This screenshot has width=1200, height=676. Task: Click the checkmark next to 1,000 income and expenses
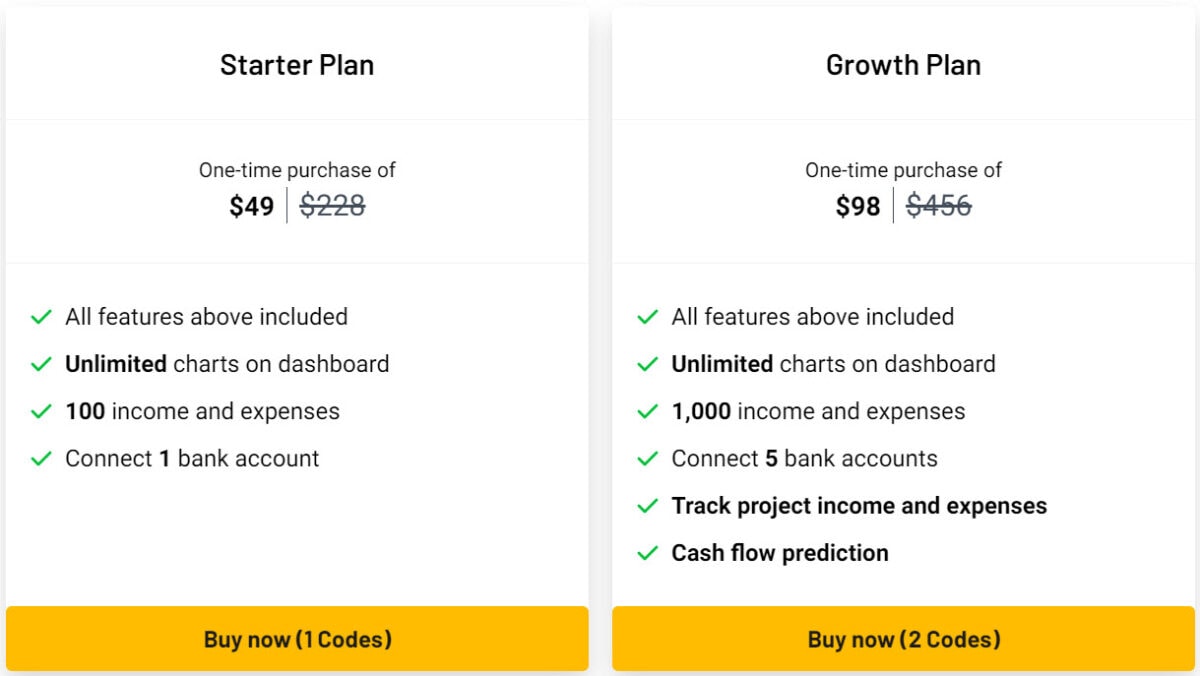pos(646,411)
